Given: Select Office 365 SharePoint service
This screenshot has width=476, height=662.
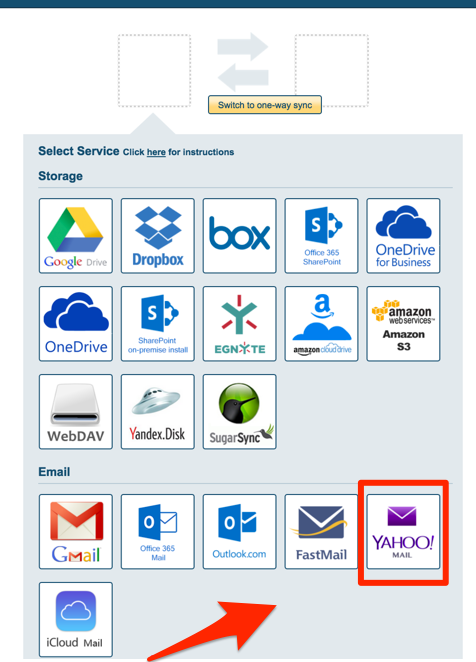Looking at the screenshot, I should (321, 236).
